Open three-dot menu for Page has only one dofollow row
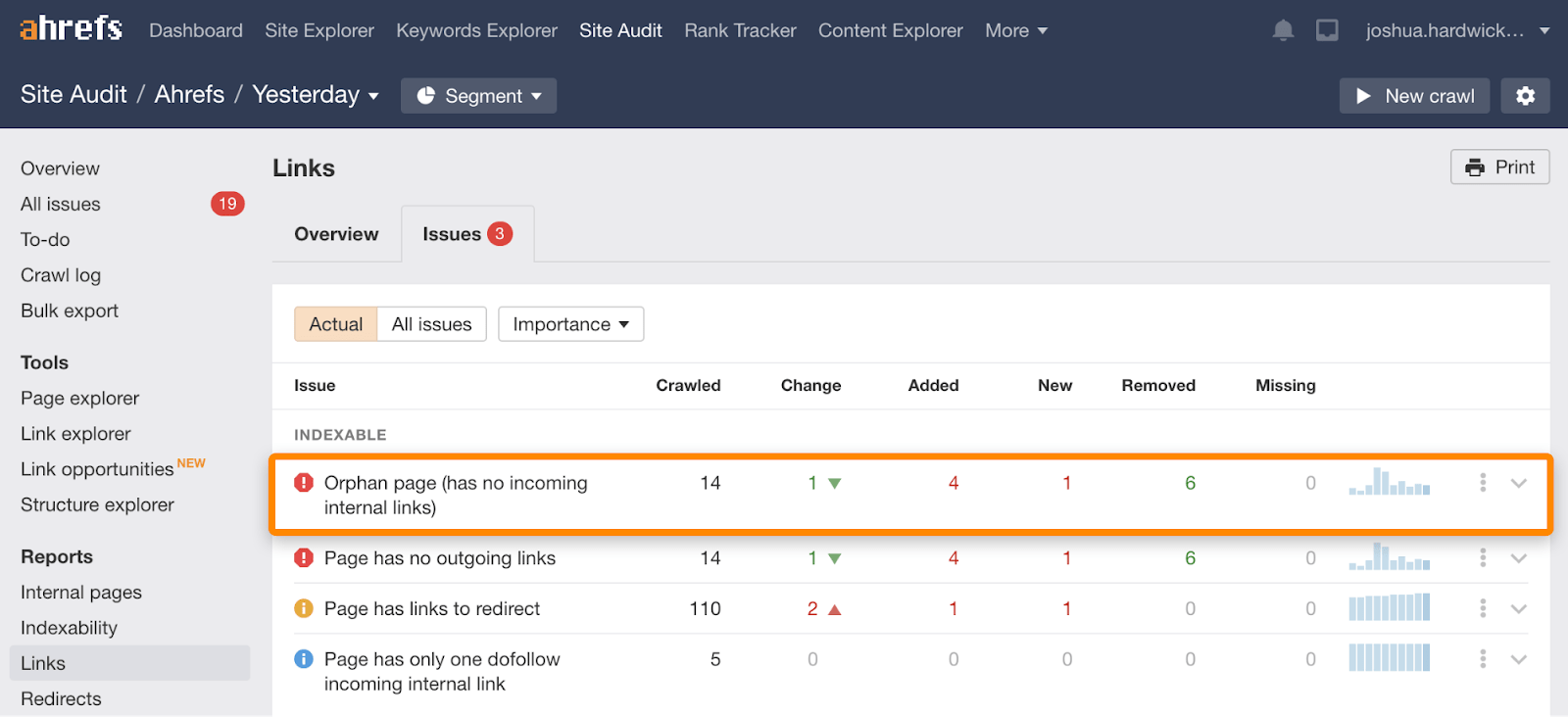Viewport: 1568px width, 717px height. (x=1483, y=659)
